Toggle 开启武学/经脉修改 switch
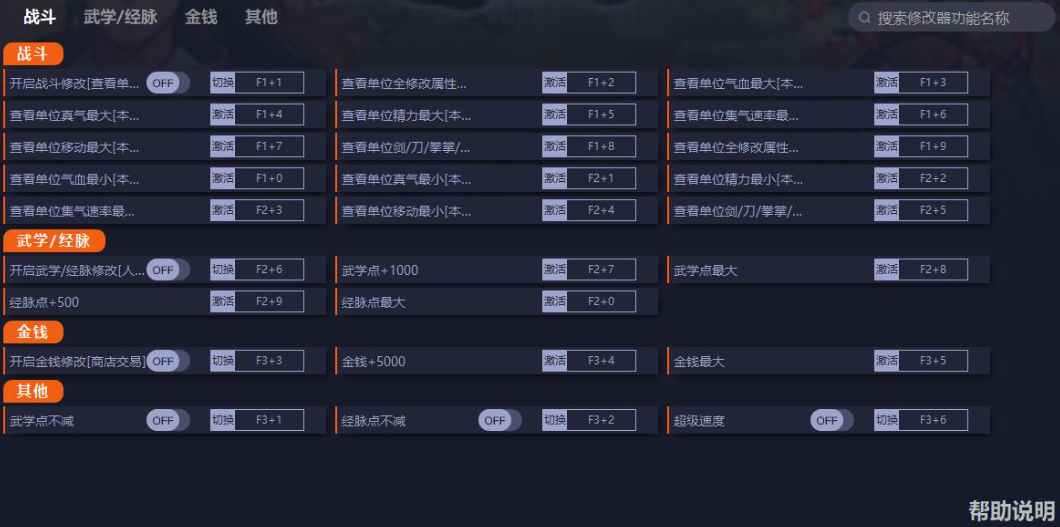The height and width of the screenshot is (527, 1060). (x=168, y=270)
